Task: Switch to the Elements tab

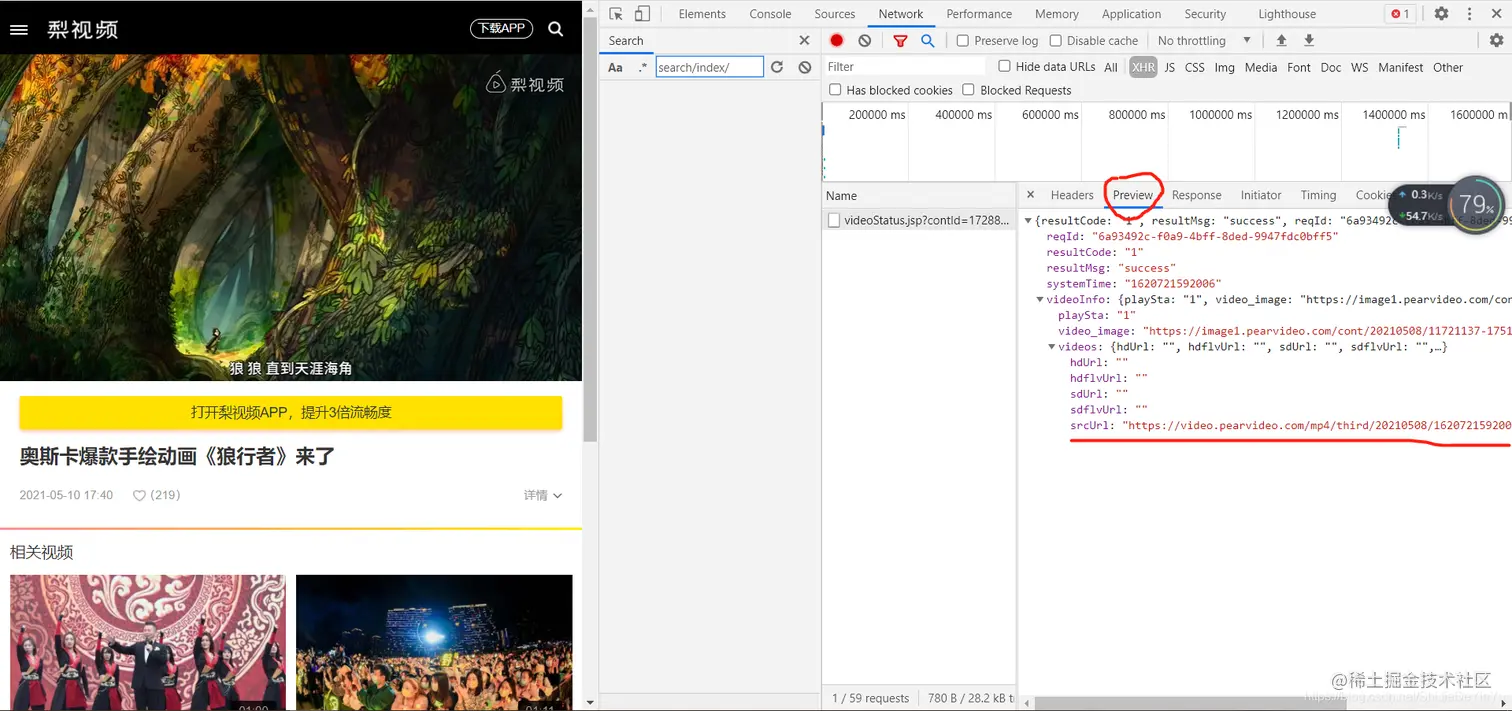Action: [702, 14]
